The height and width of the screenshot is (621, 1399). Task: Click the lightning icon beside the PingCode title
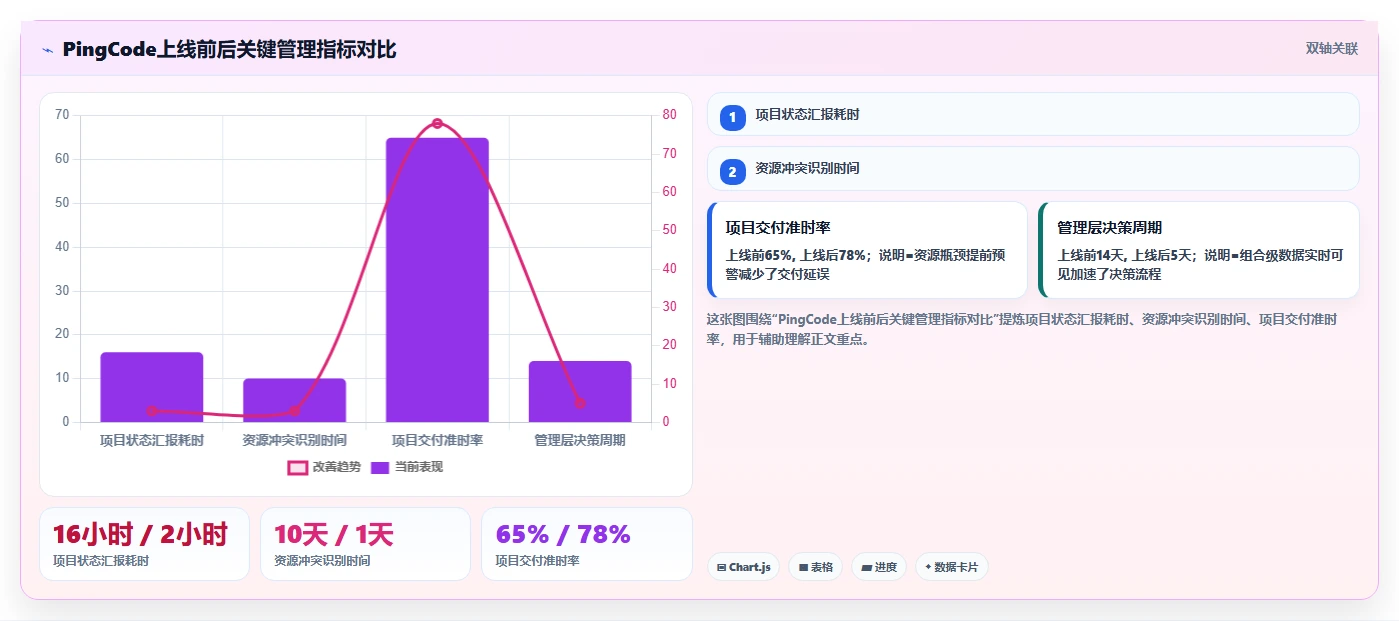coord(48,50)
